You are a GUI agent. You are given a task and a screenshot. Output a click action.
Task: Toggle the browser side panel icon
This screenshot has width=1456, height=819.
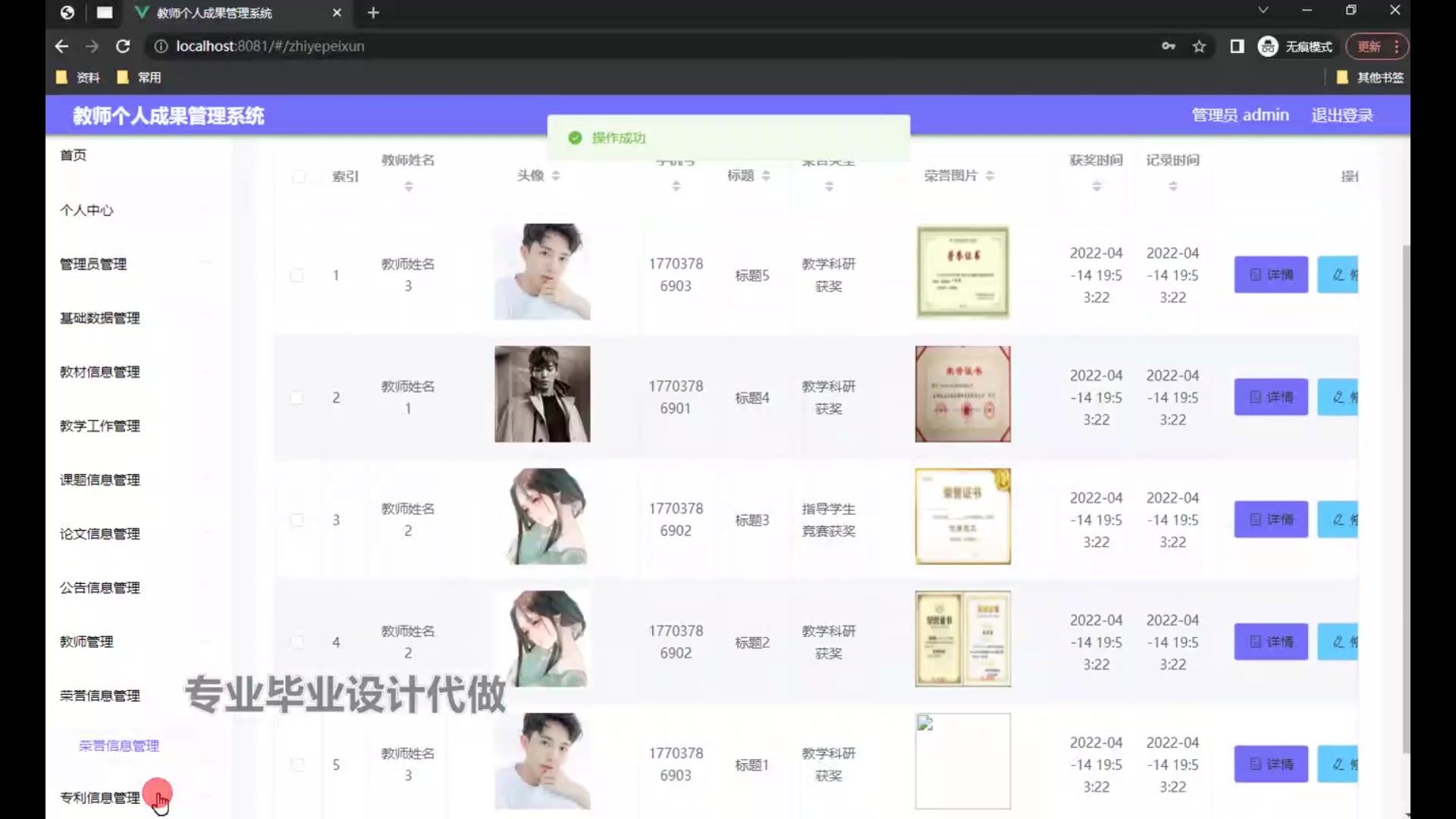click(1237, 46)
